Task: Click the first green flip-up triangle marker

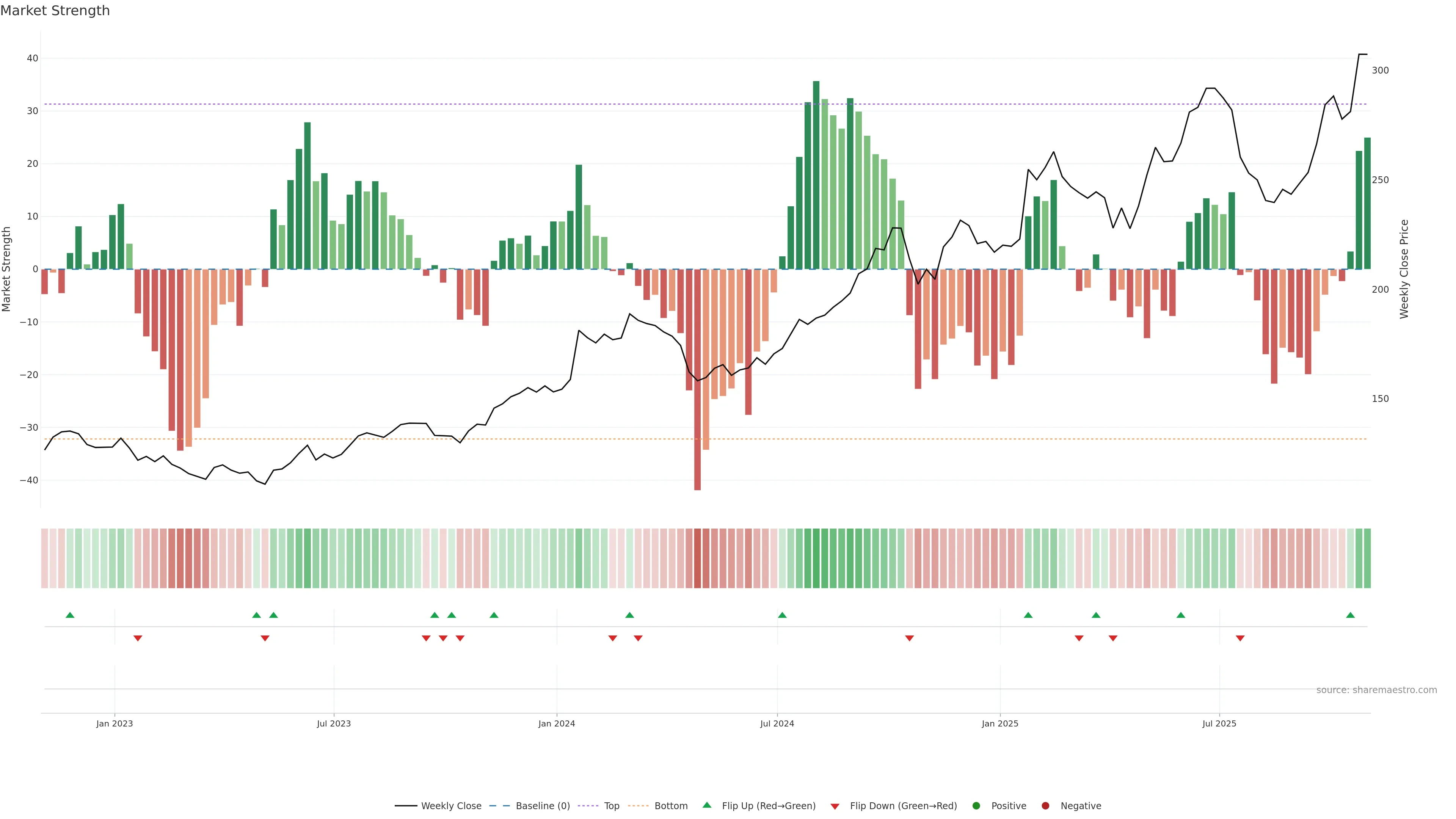Action: [x=70, y=615]
